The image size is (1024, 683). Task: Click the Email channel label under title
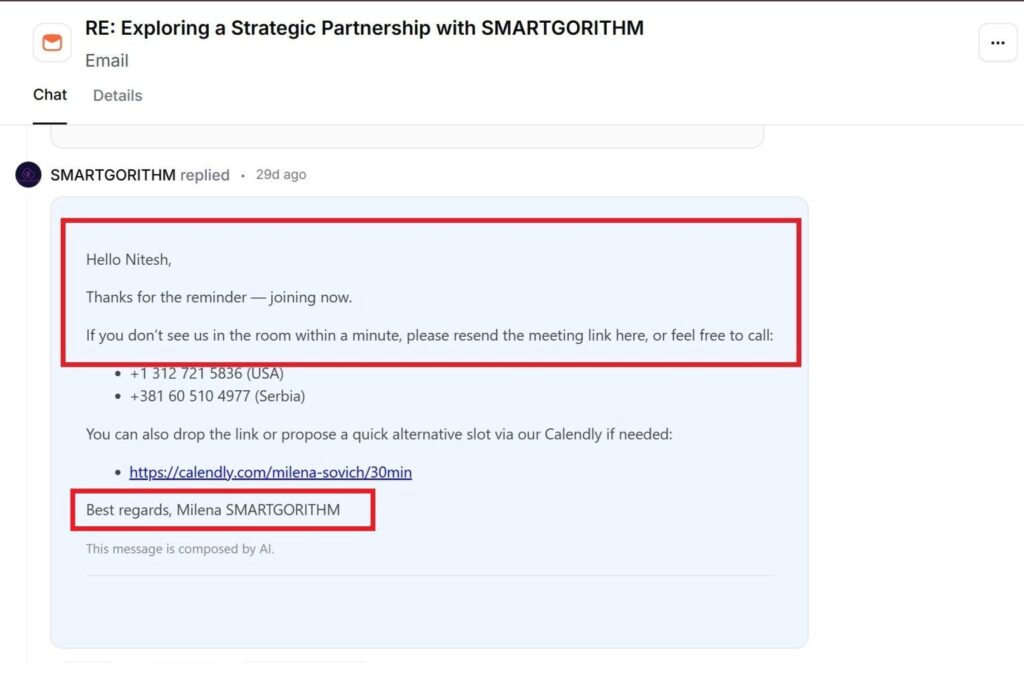click(x=107, y=61)
